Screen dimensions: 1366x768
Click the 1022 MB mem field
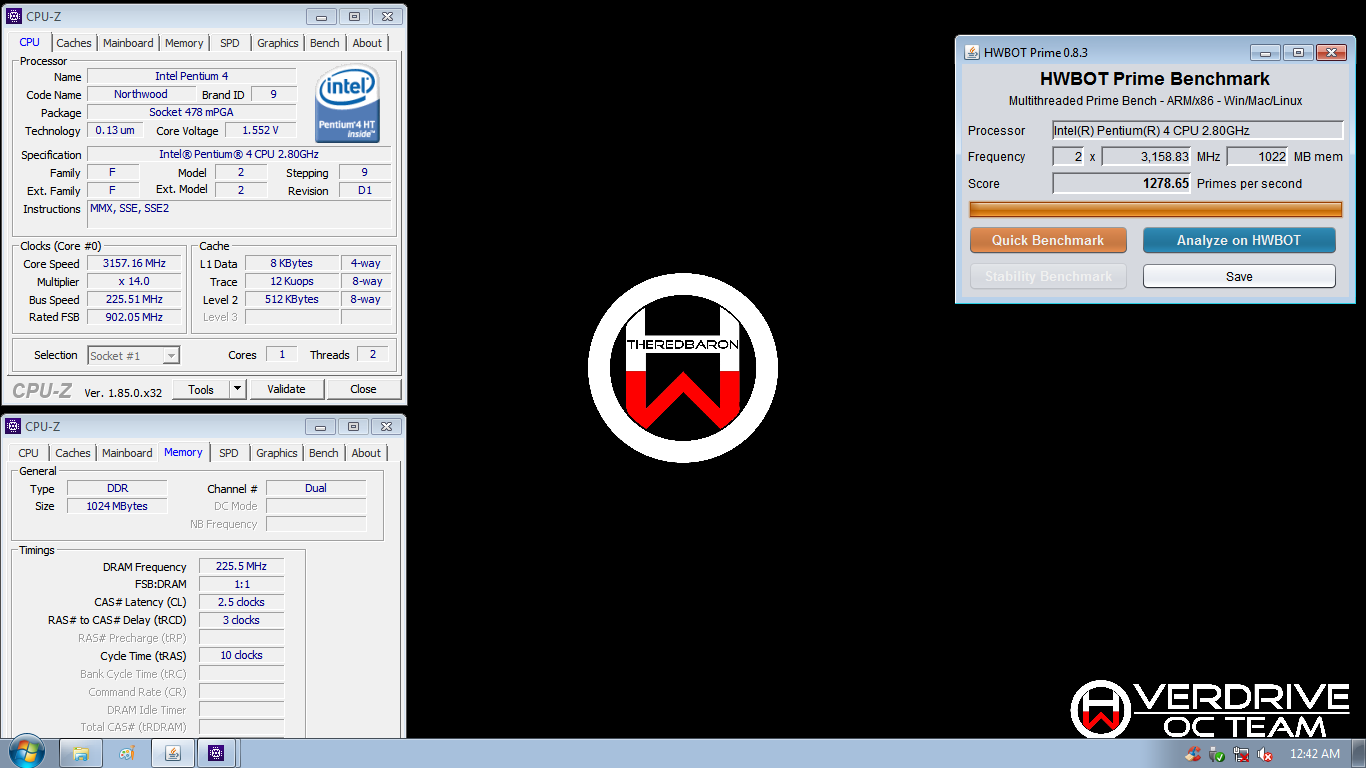click(x=1257, y=156)
